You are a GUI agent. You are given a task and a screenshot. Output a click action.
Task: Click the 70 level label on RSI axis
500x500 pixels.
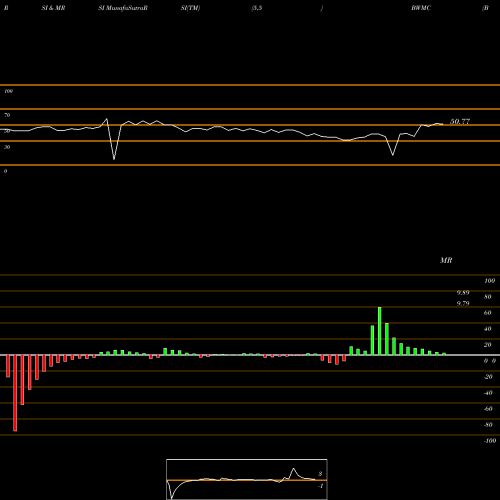coord(7,115)
